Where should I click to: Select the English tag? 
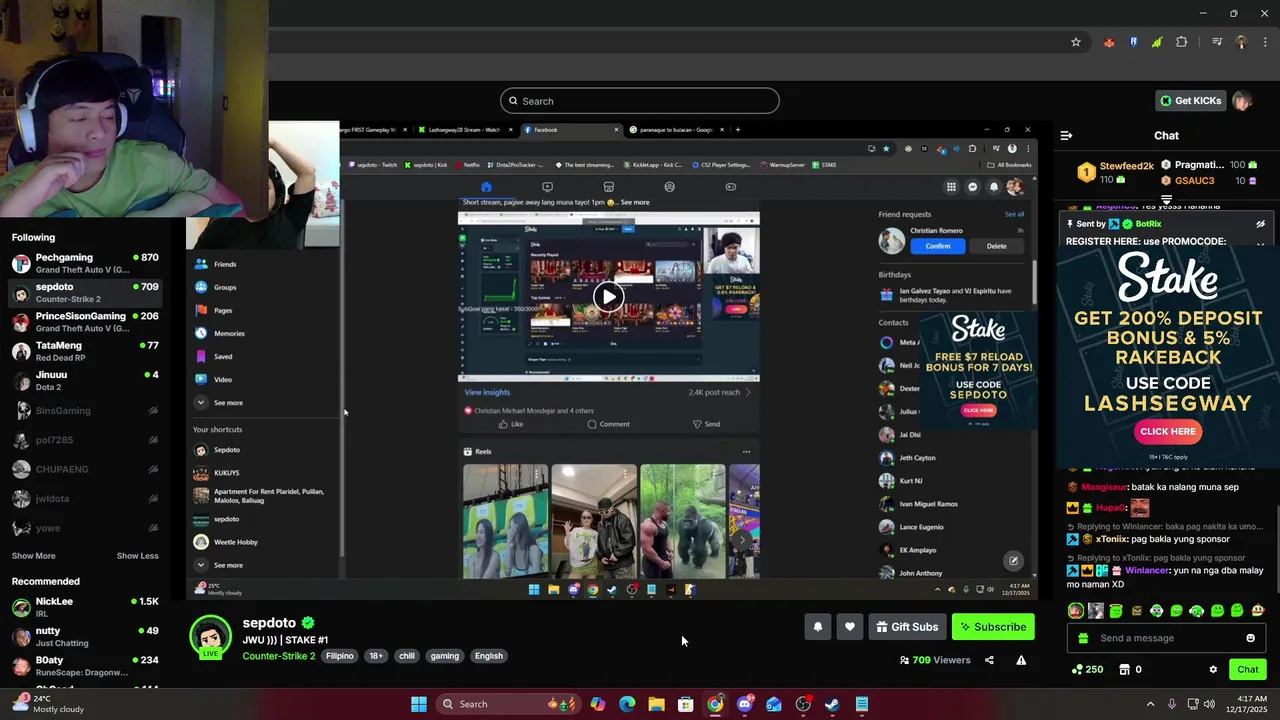click(488, 656)
